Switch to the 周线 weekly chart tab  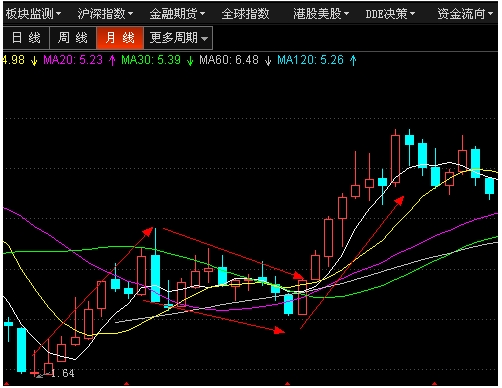click(x=73, y=38)
